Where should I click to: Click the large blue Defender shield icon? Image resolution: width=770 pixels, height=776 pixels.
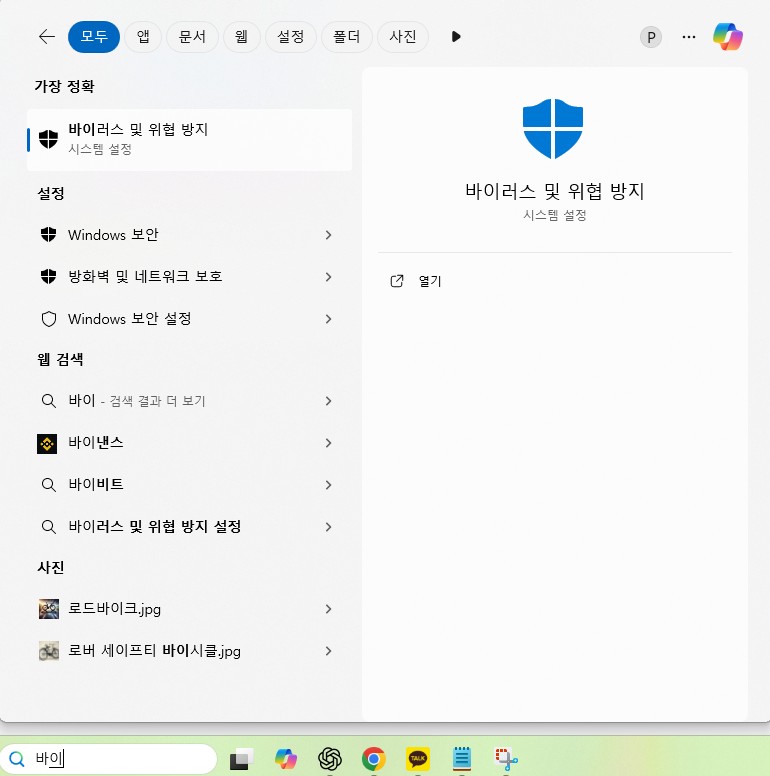[553, 129]
